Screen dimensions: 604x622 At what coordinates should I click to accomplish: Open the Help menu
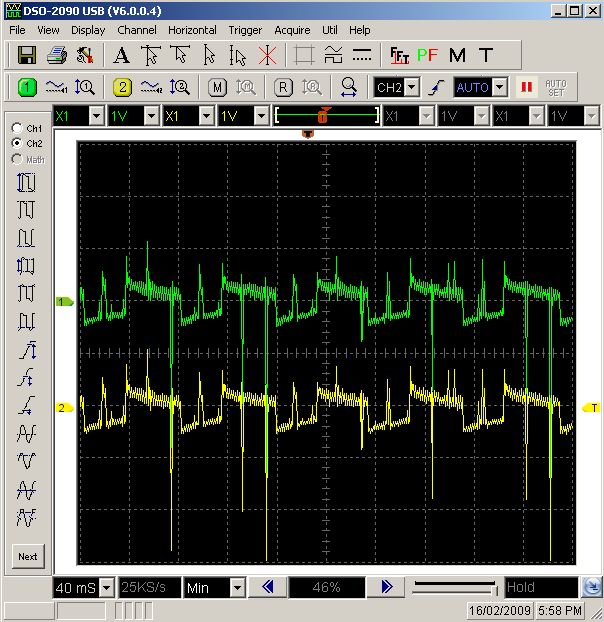(360, 31)
